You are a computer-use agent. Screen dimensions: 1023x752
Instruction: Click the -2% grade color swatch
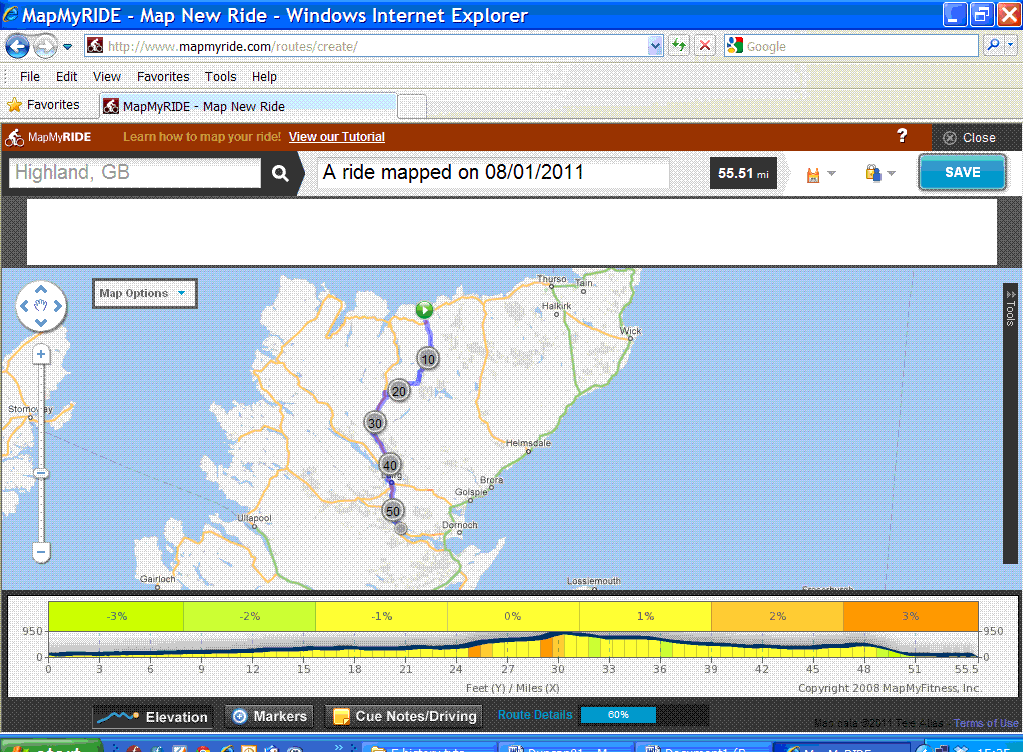click(249, 616)
